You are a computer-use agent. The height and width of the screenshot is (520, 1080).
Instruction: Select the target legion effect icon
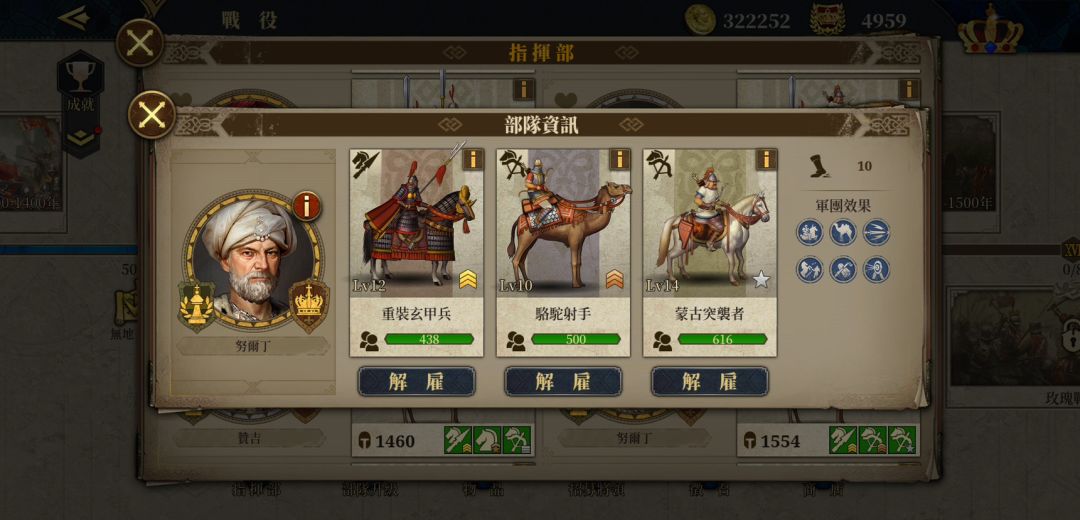click(x=876, y=269)
